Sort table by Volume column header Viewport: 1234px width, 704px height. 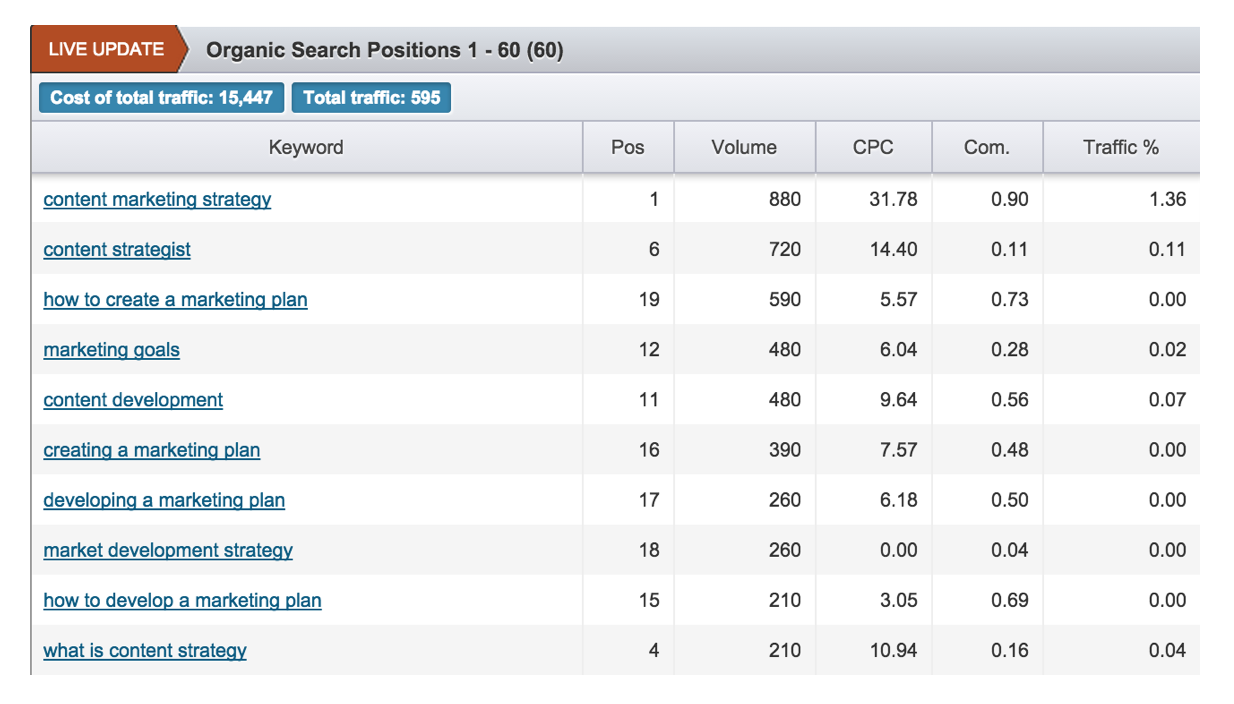click(744, 148)
